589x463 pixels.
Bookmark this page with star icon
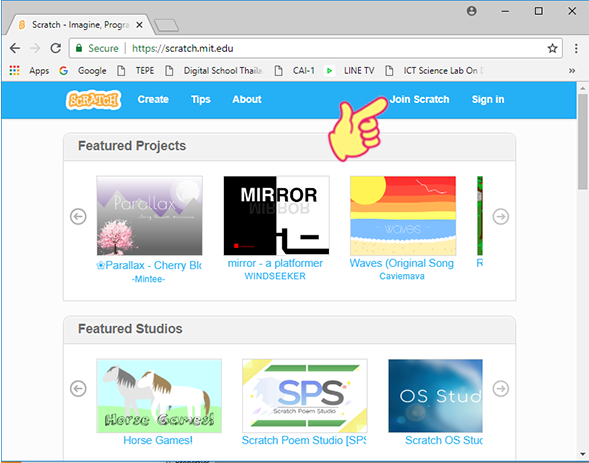pos(552,48)
